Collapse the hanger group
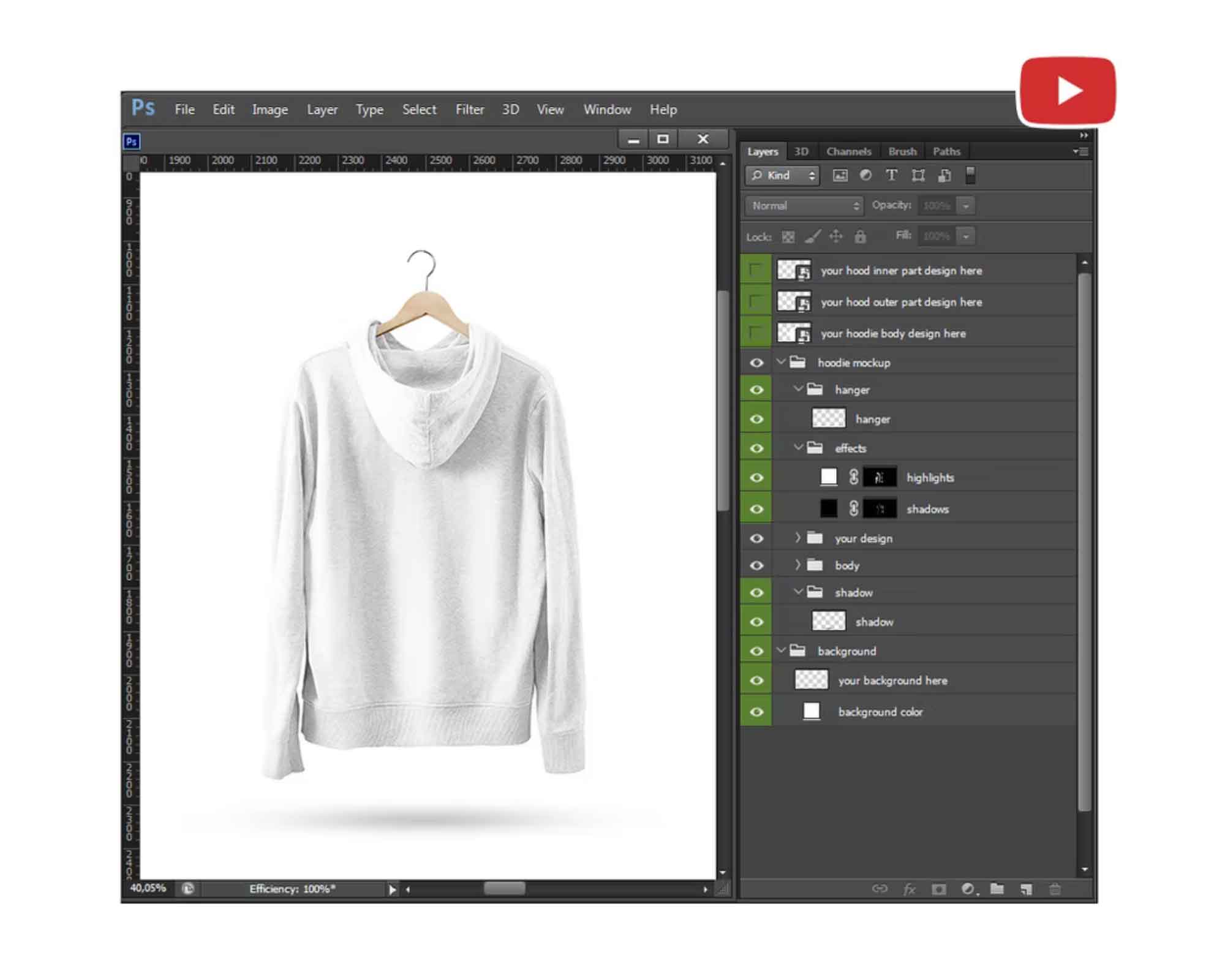Screen dimensions: 1225x980 click(x=797, y=388)
